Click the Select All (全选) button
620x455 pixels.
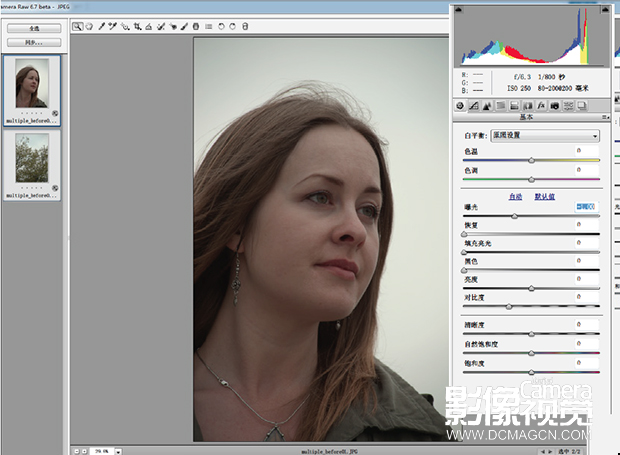[x=34, y=28]
